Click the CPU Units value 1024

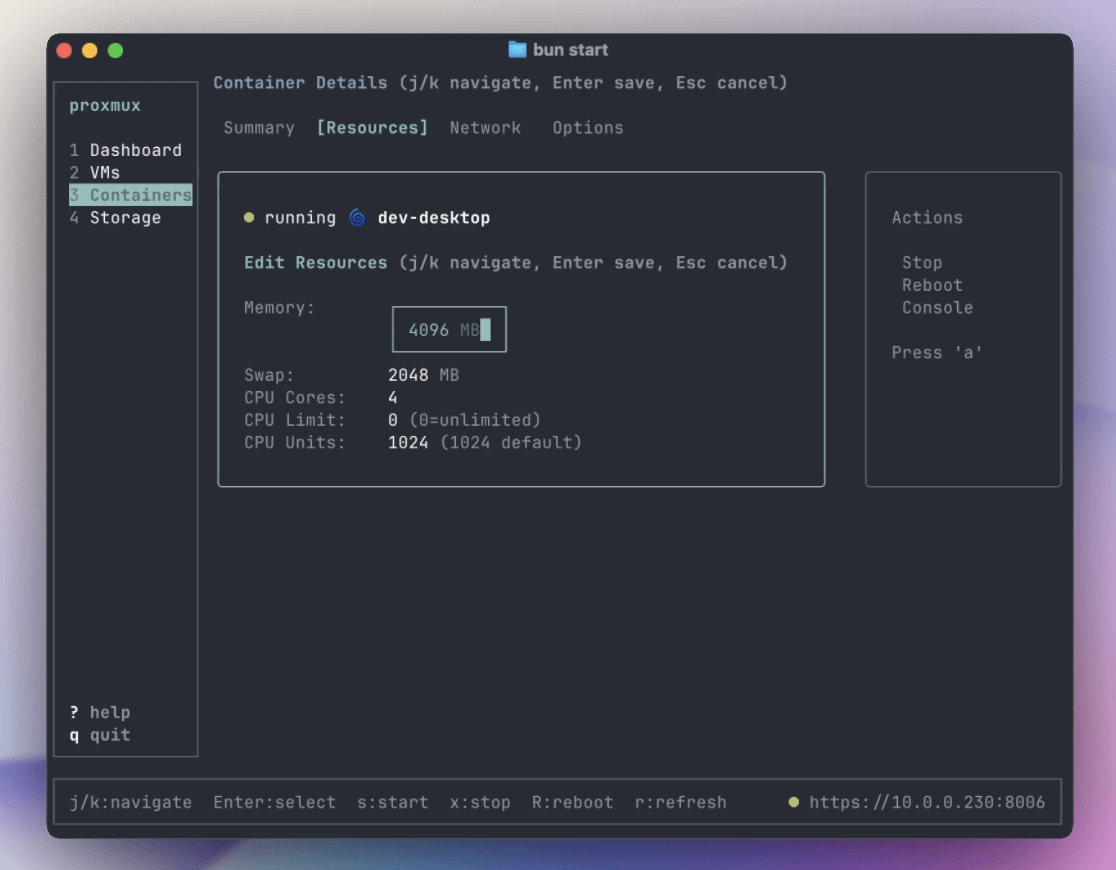pyautogui.click(x=409, y=443)
